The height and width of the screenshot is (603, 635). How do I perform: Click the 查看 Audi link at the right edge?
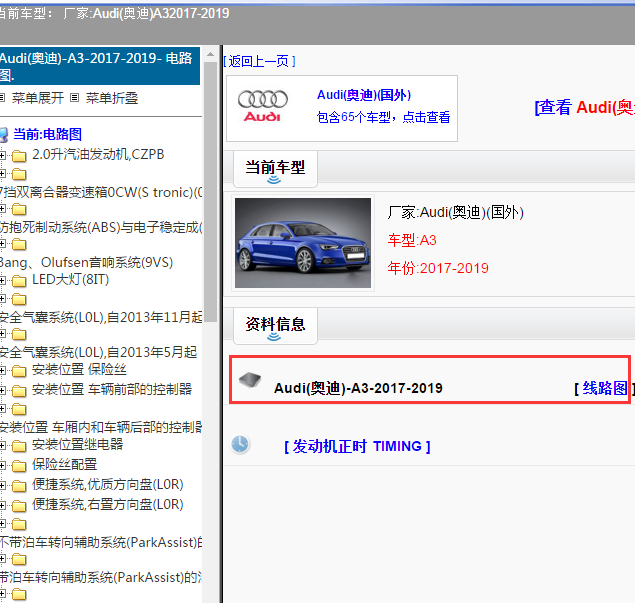[584, 107]
